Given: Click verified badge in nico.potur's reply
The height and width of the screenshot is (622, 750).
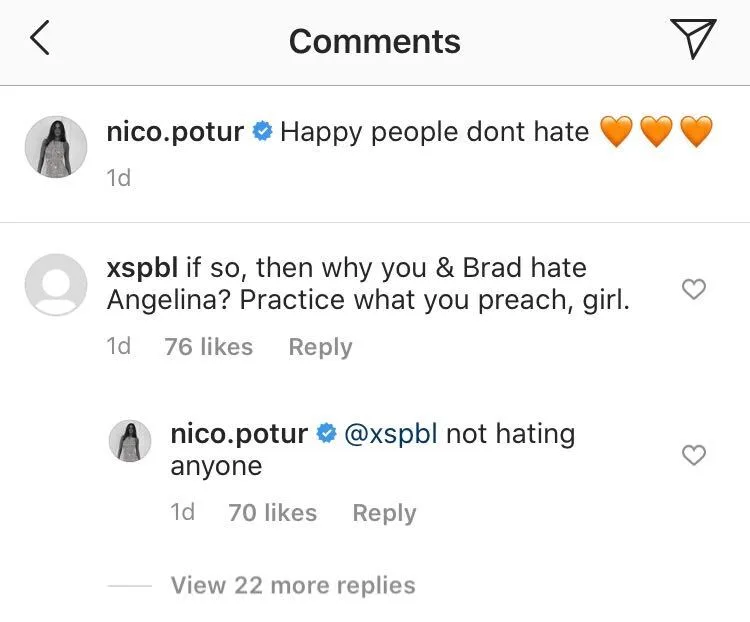Looking at the screenshot, I should tap(326, 434).
